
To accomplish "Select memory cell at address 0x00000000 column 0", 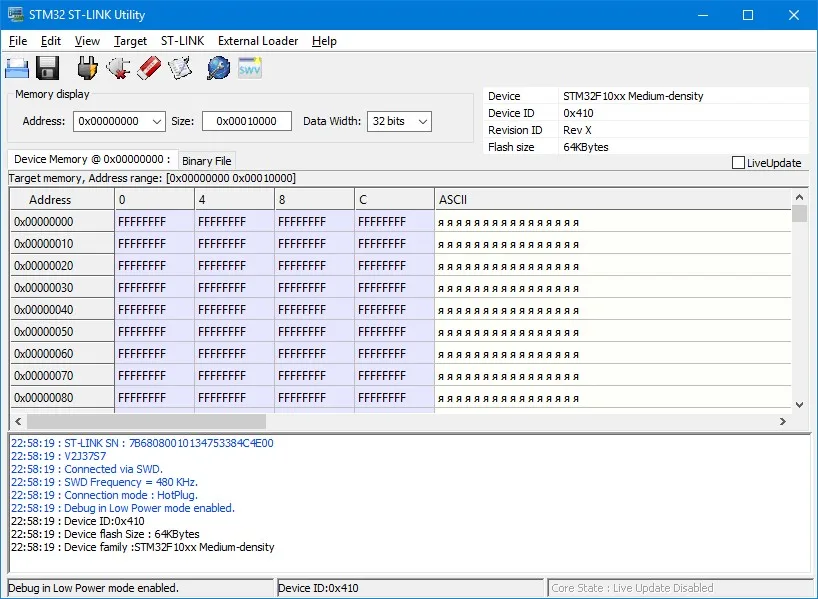I will (154, 222).
